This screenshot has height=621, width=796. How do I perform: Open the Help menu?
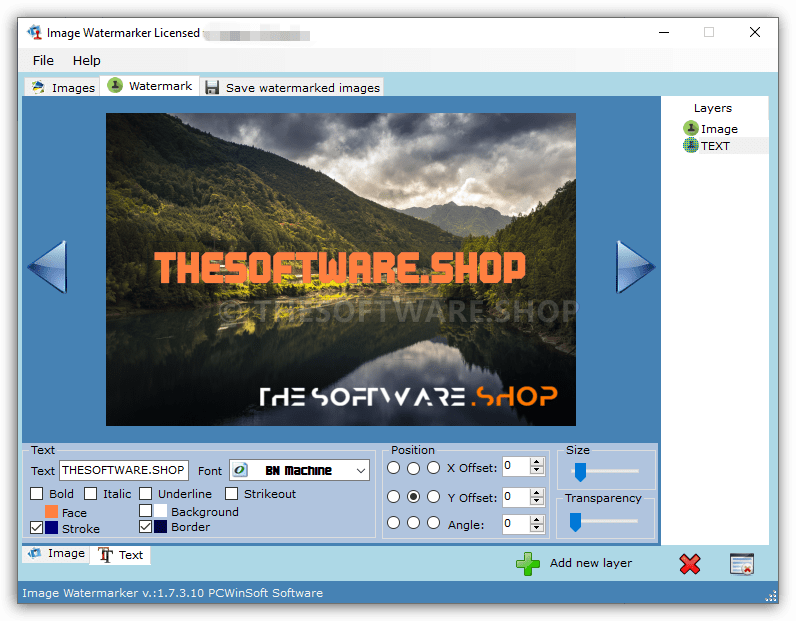pyautogui.click(x=86, y=60)
